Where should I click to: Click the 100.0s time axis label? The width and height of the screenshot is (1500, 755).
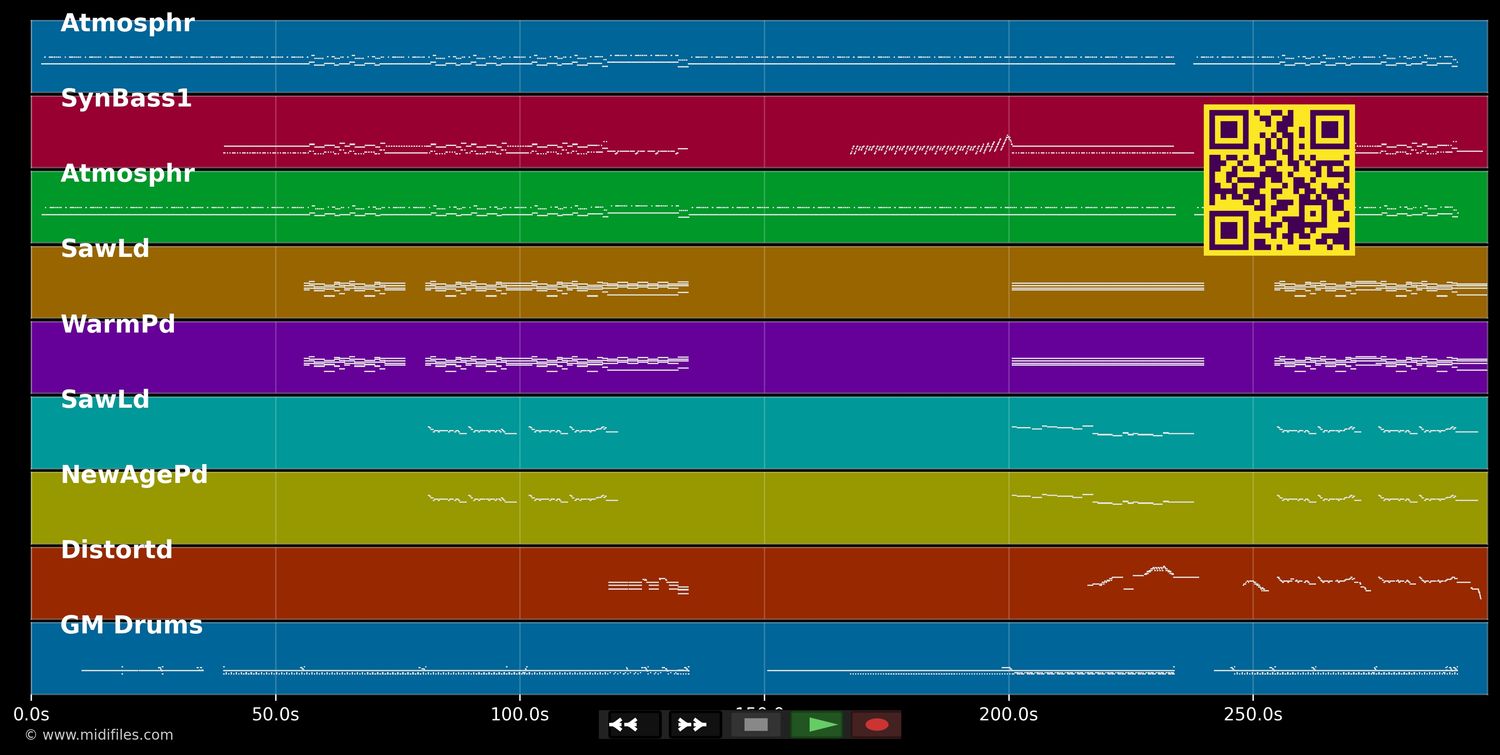(x=519, y=715)
